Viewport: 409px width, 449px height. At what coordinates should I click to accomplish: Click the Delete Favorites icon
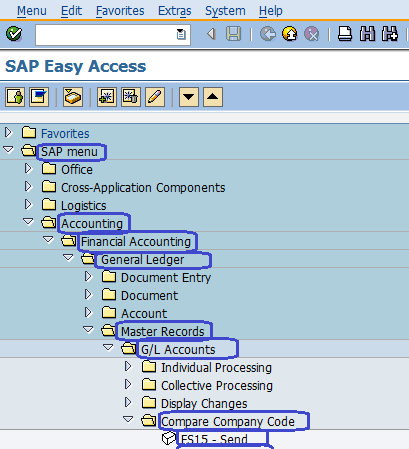coord(131,97)
